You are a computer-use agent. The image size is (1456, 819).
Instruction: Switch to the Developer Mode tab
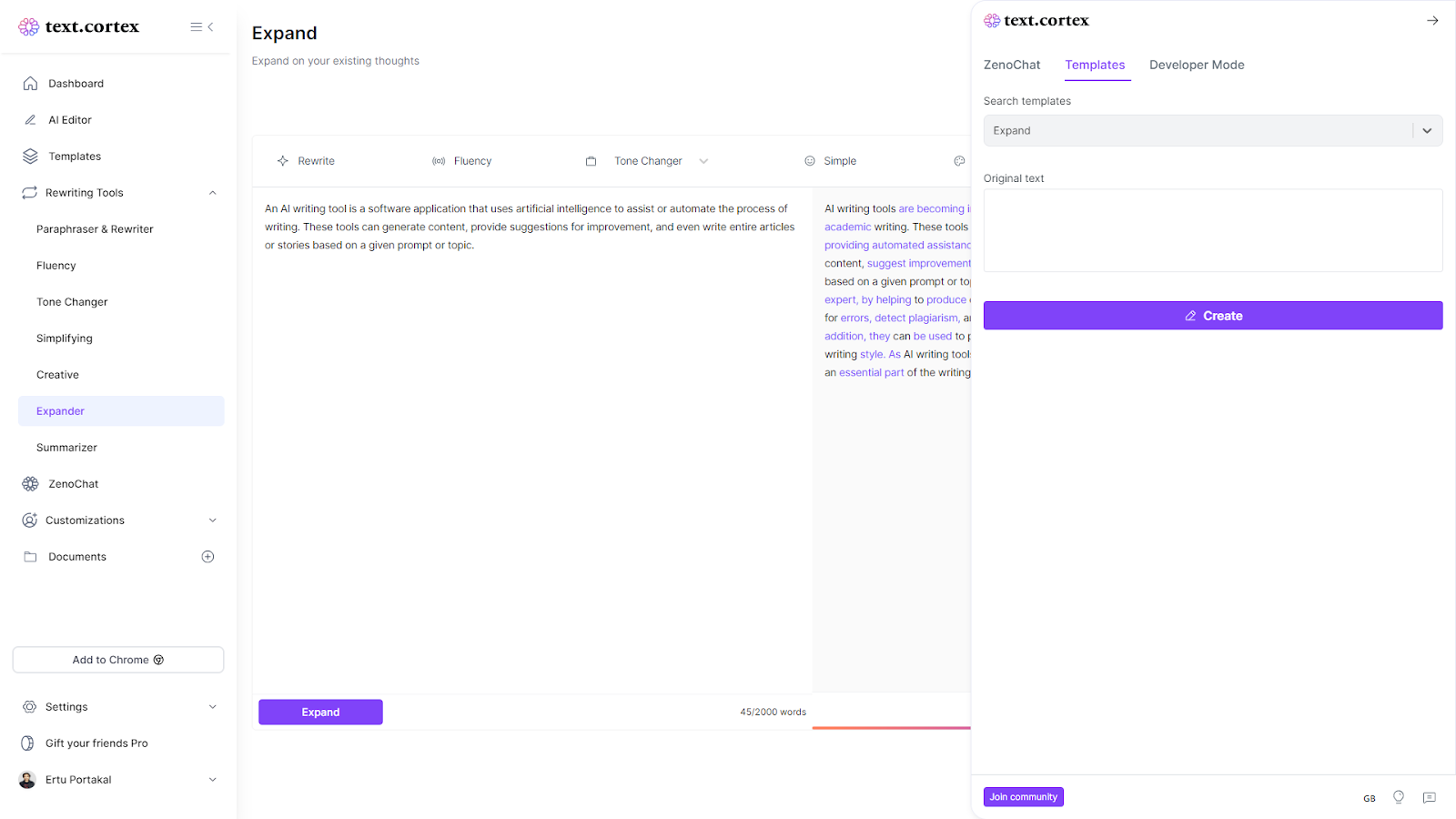[1197, 66]
